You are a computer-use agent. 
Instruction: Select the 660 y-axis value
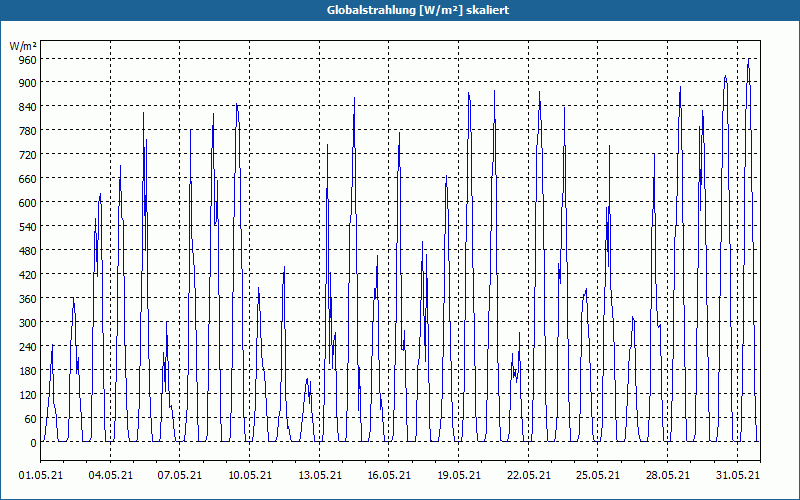pos(28,179)
